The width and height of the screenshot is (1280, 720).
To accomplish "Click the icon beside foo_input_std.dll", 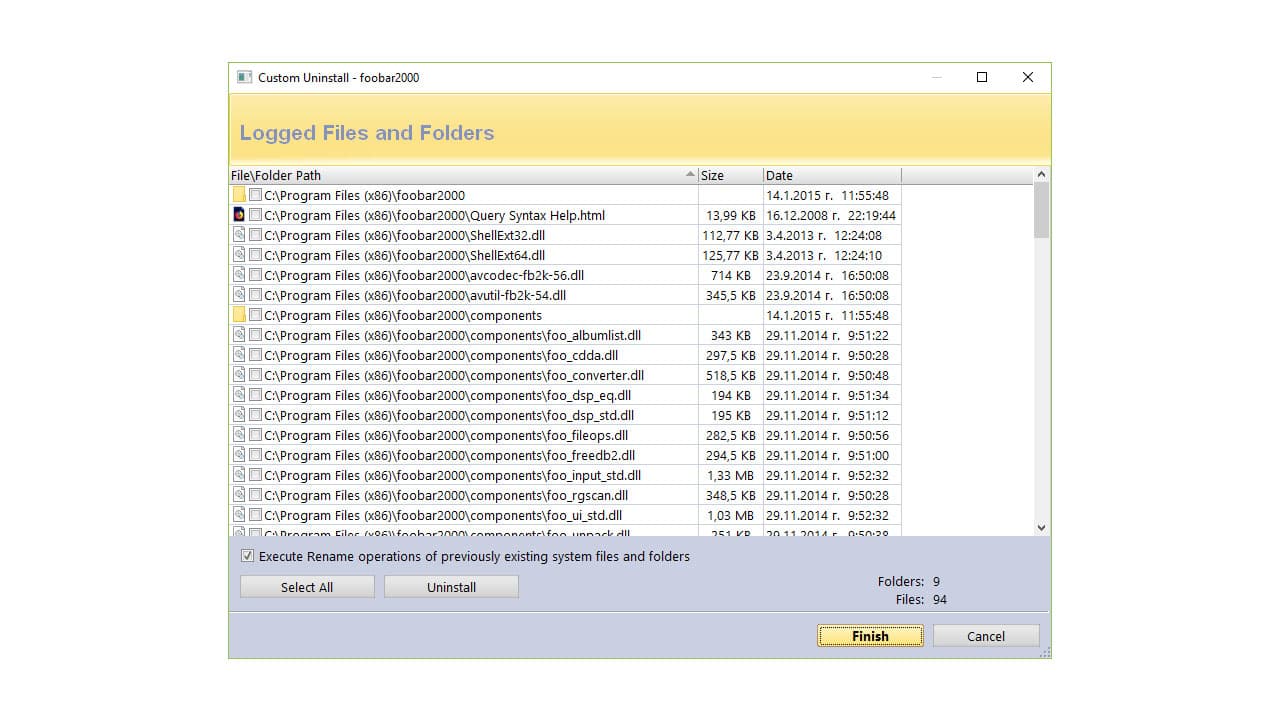I will click(x=238, y=475).
